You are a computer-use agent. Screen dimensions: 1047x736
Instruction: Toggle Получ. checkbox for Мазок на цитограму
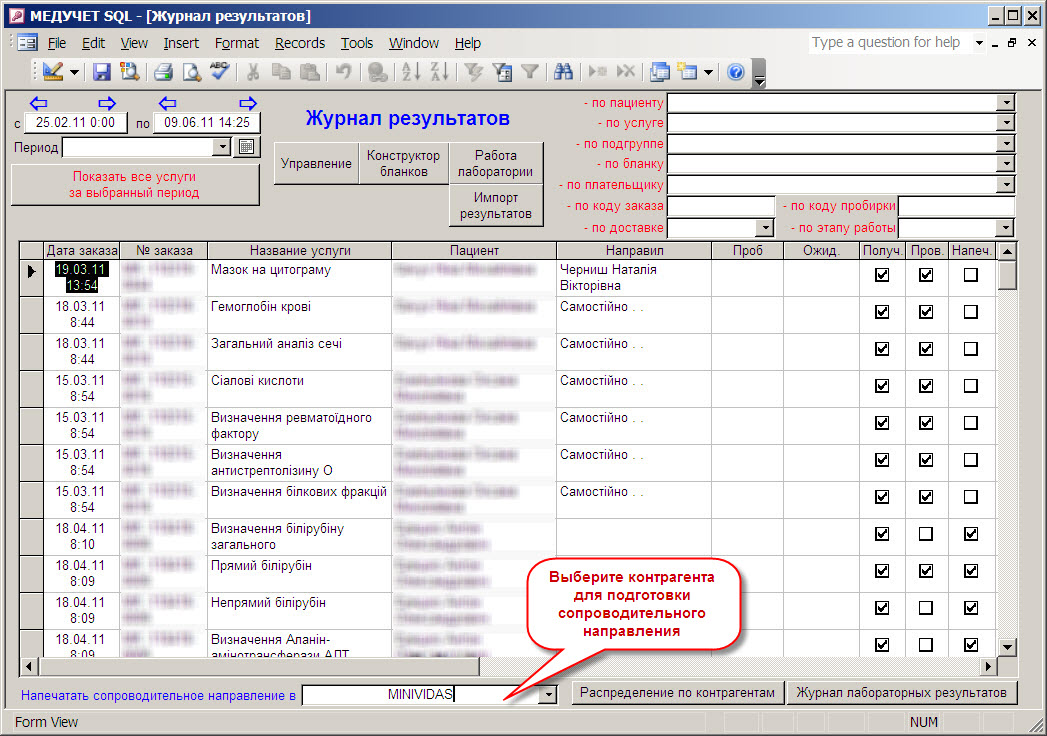pos(882,274)
